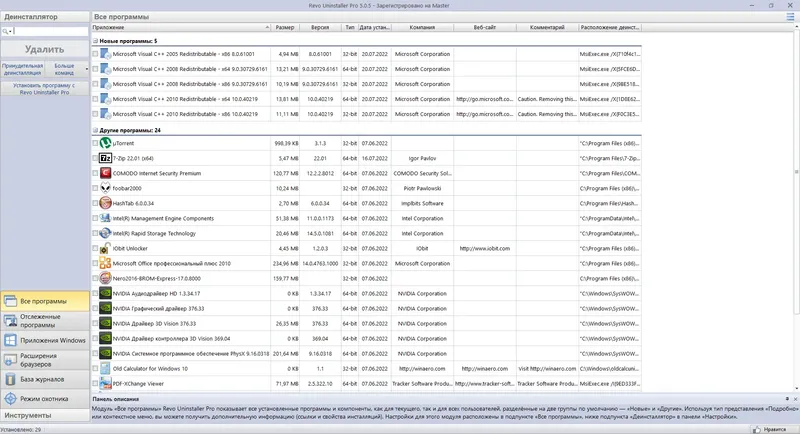
Task: Click the NVIDIA Аудиодрайвер HD icon
Action: 105,294
